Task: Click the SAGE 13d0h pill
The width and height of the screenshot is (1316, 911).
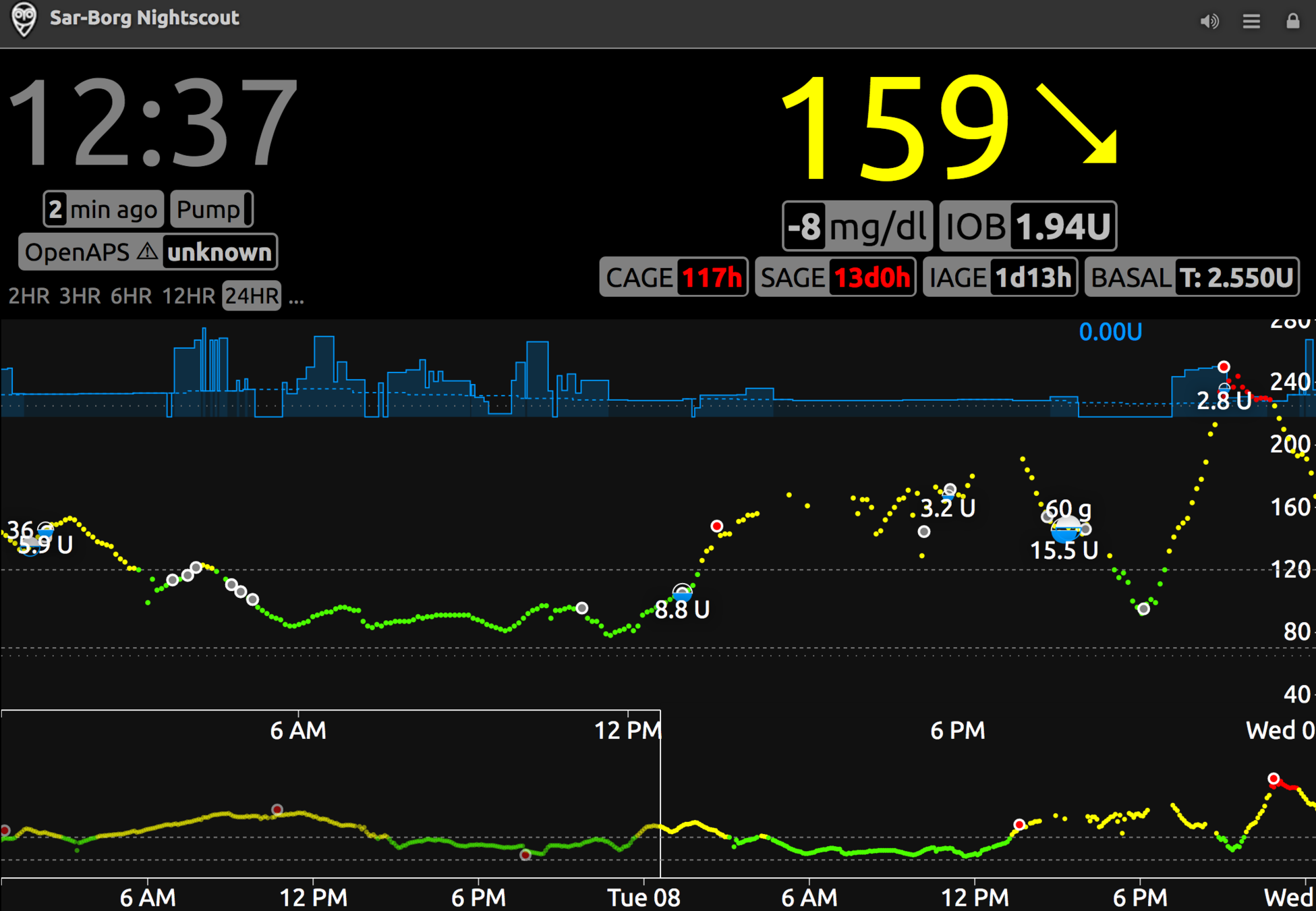Action: click(834, 277)
